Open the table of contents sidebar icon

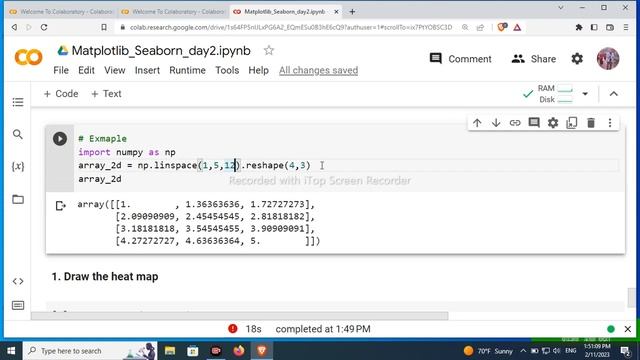pyautogui.click(x=18, y=102)
